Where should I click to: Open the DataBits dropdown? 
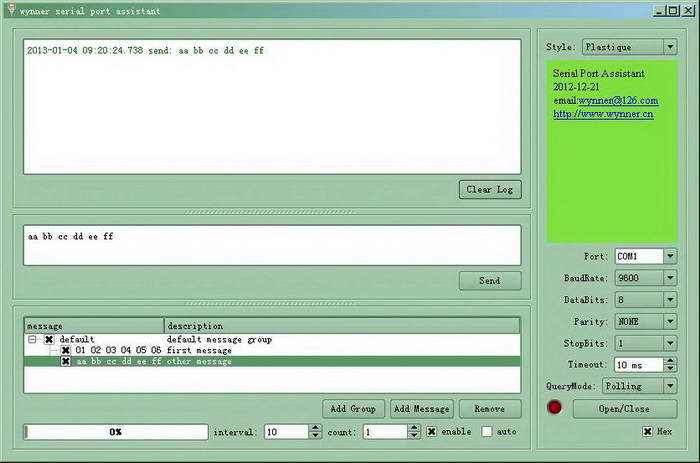646,300
